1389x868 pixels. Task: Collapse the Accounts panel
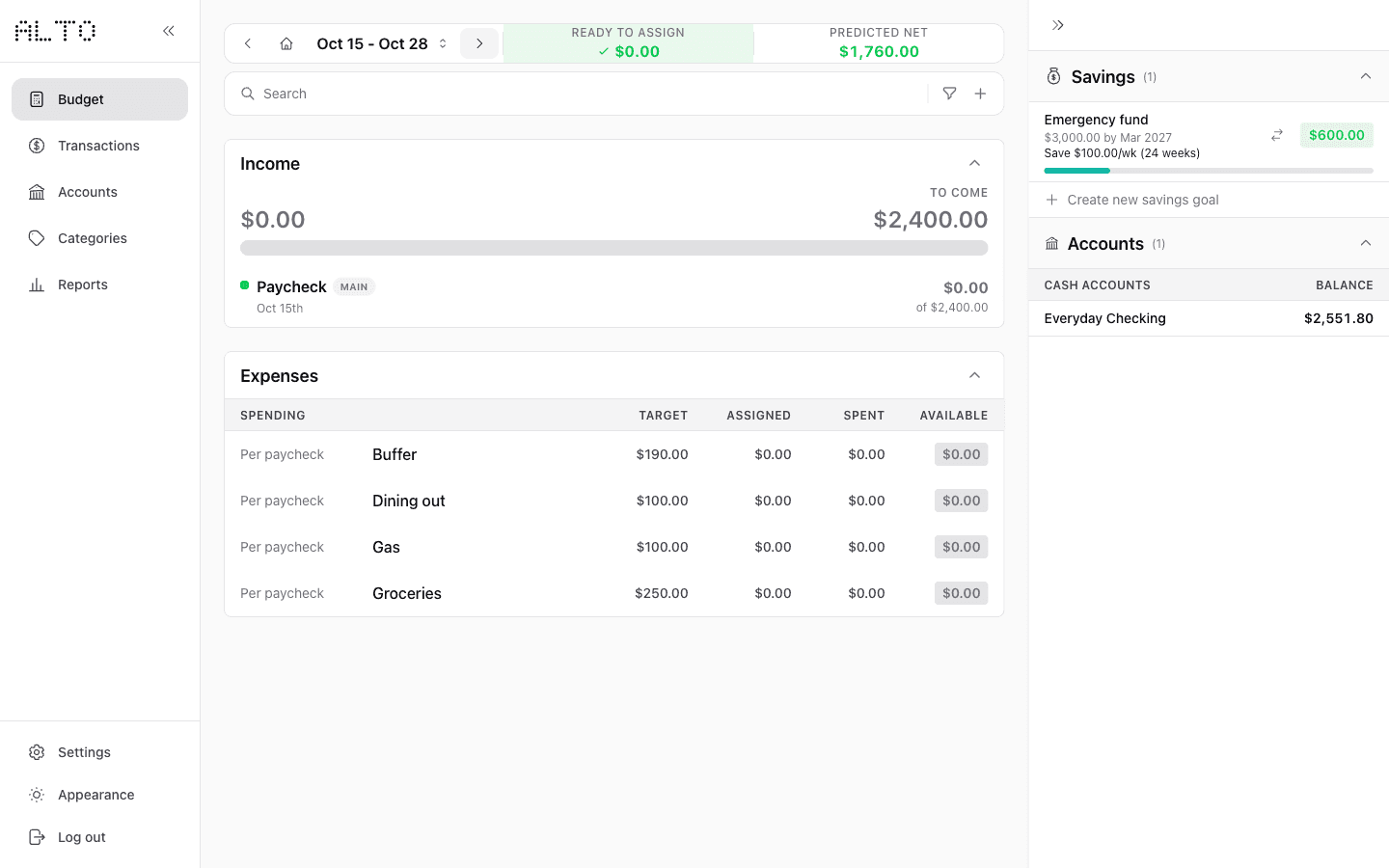pos(1366,243)
